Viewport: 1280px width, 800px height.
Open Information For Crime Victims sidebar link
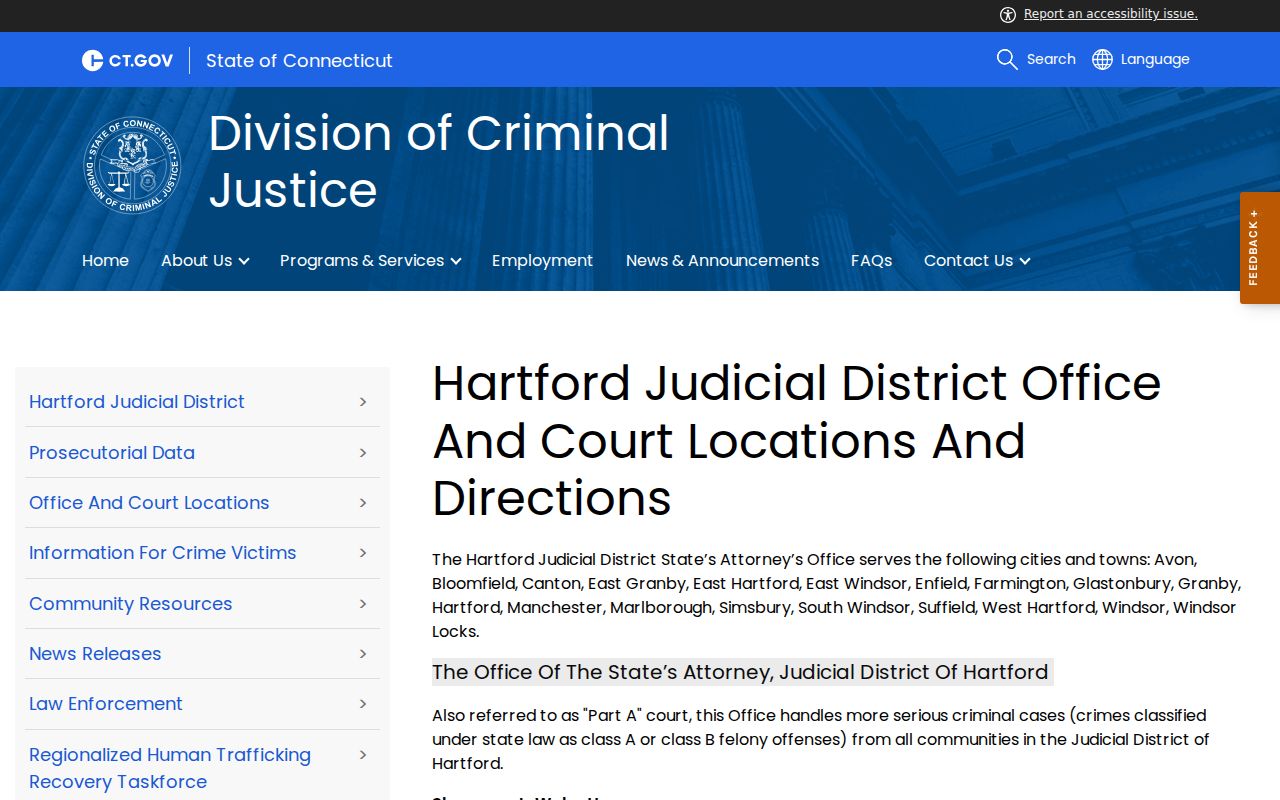[x=163, y=552]
